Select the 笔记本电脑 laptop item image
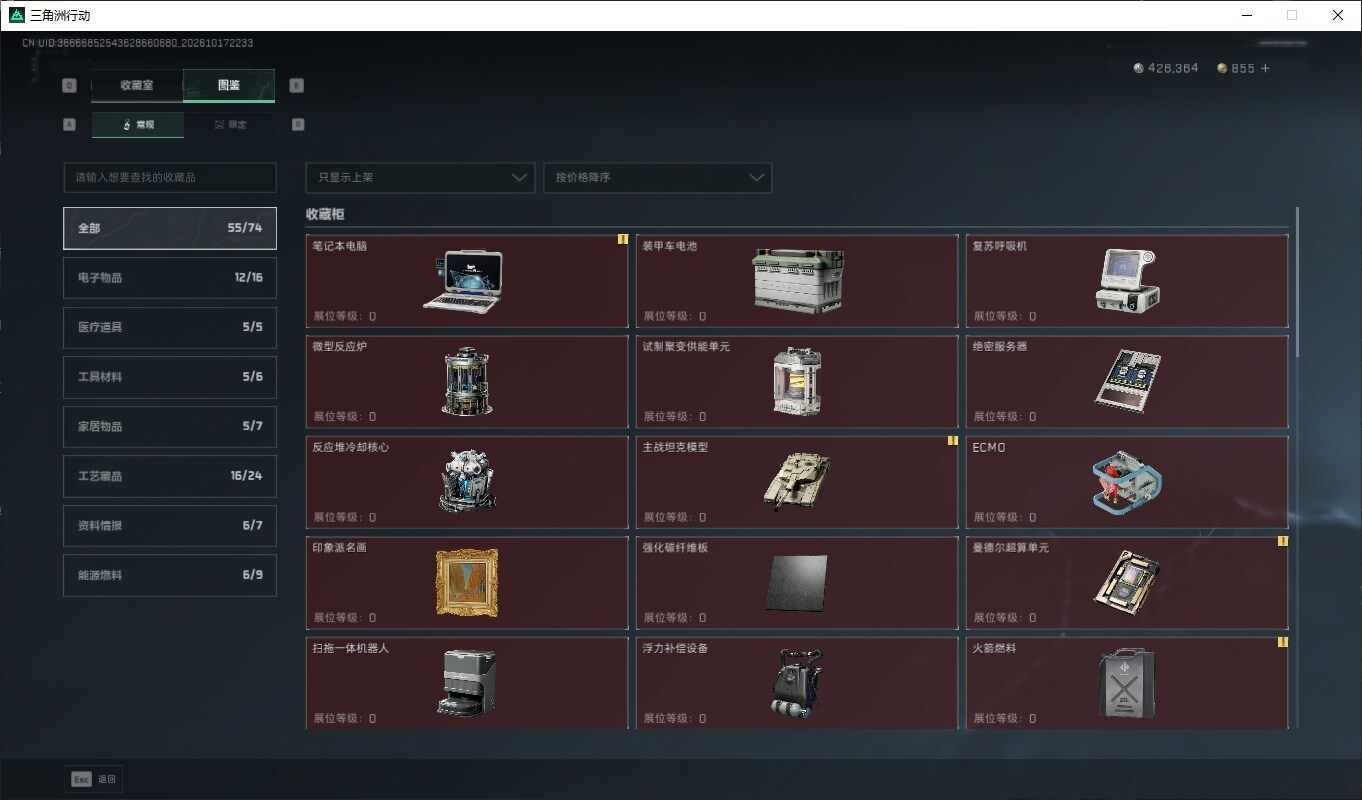 [462, 280]
